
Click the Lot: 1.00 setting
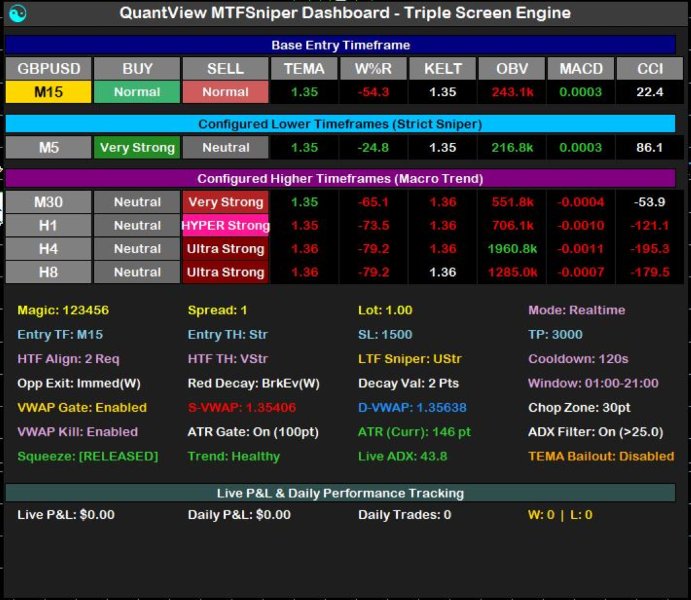[x=385, y=310]
